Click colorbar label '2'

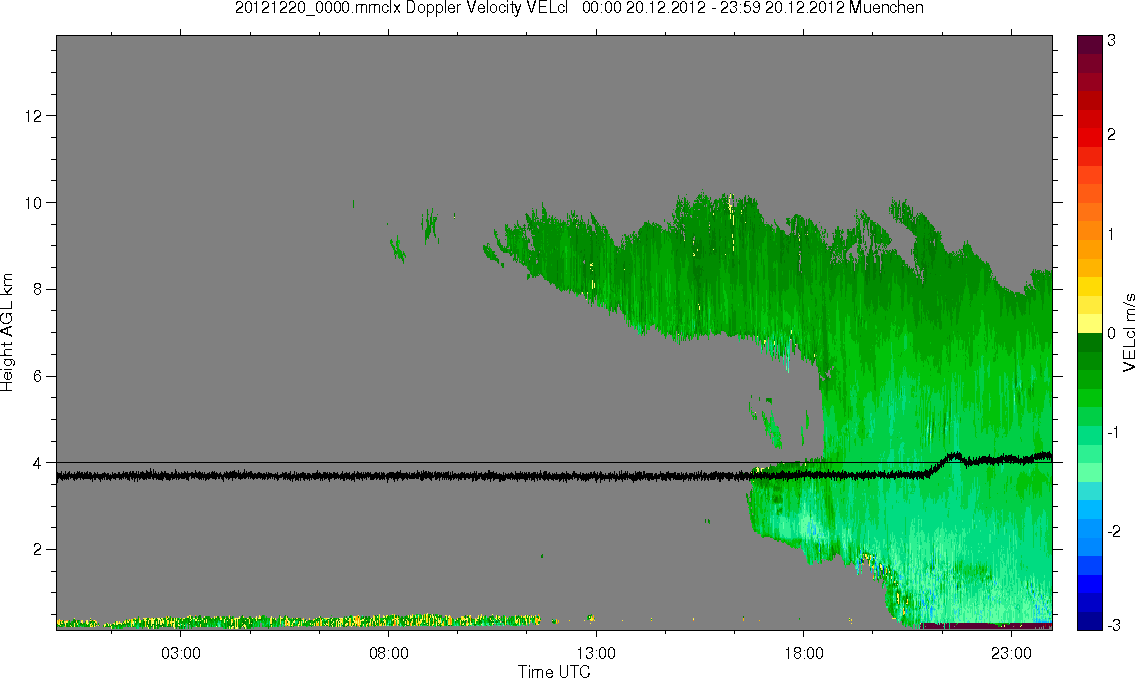click(x=1111, y=135)
